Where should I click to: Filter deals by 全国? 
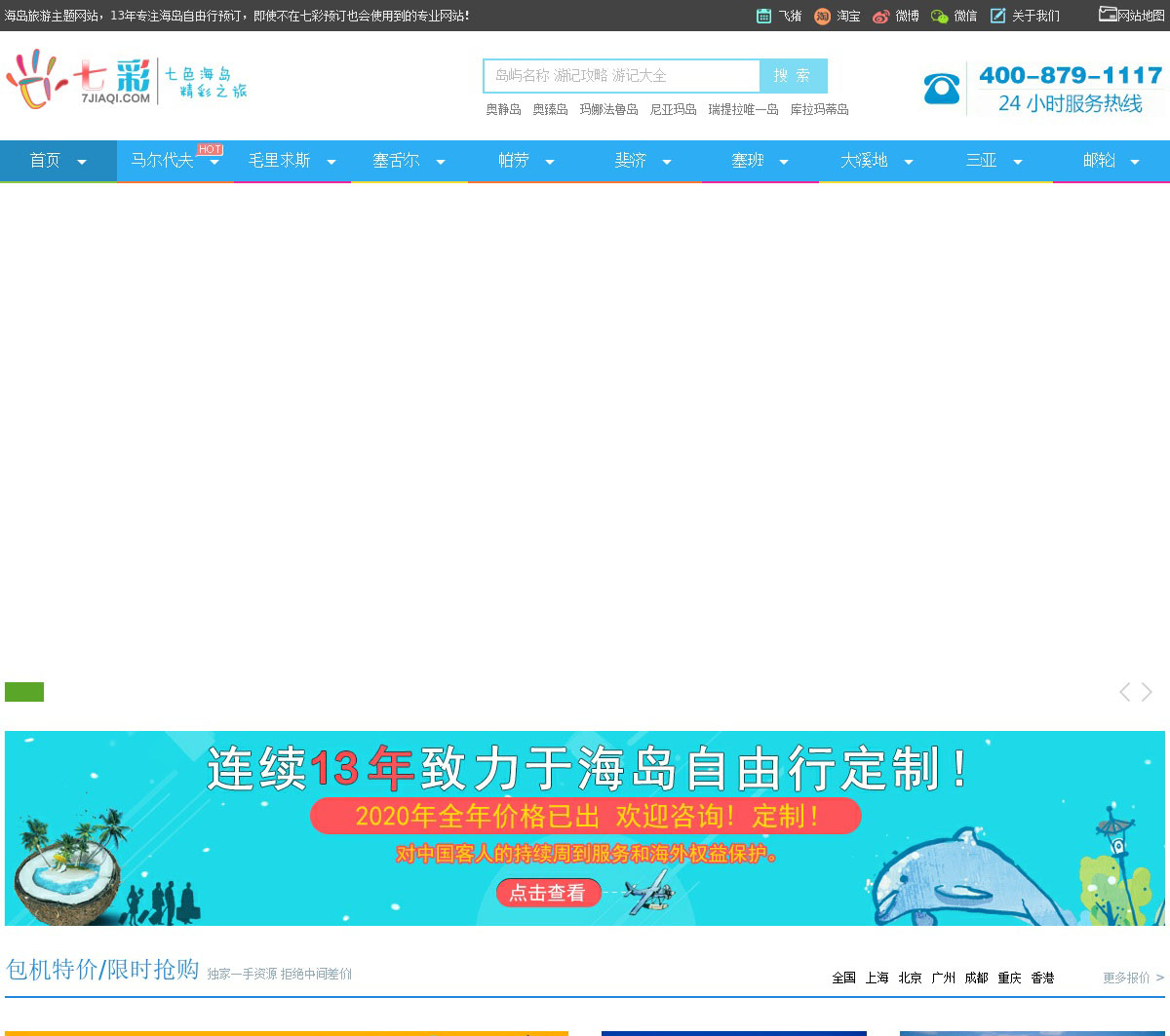click(x=844, y=978)
